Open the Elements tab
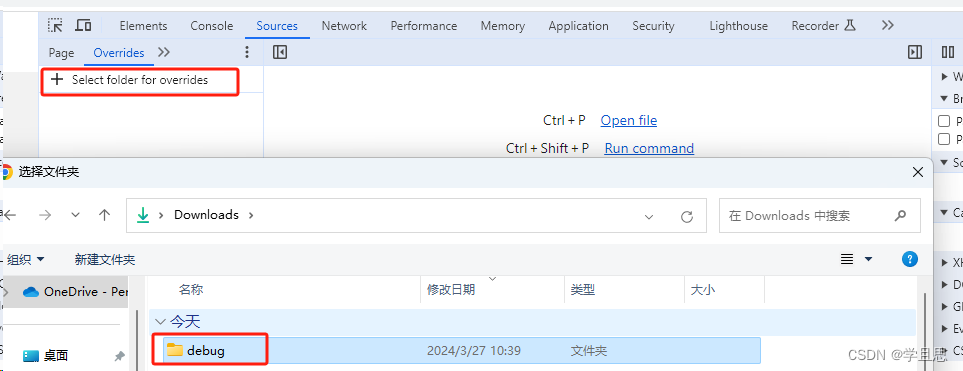Image resolution: width=963 pixels, height=371 pixels. [143, 26]
